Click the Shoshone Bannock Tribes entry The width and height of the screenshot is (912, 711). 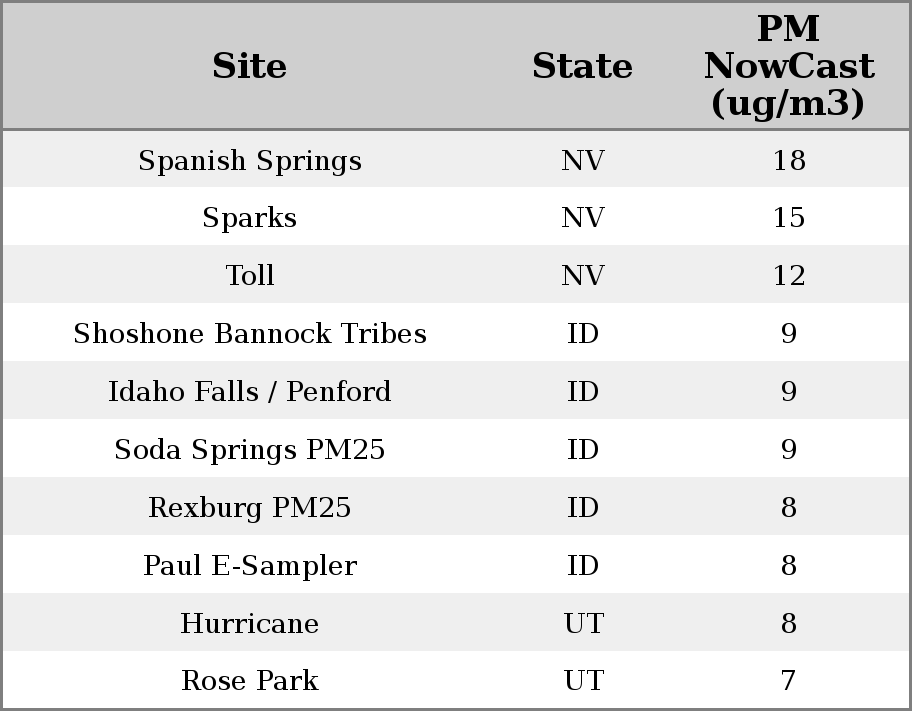249,334
